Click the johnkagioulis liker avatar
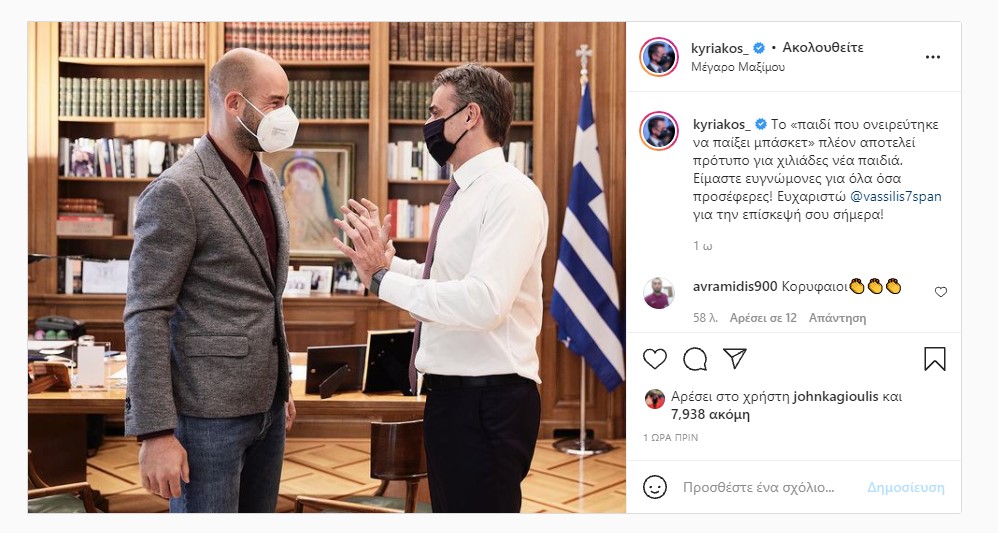The image size is (998, 533). point(655,399)
